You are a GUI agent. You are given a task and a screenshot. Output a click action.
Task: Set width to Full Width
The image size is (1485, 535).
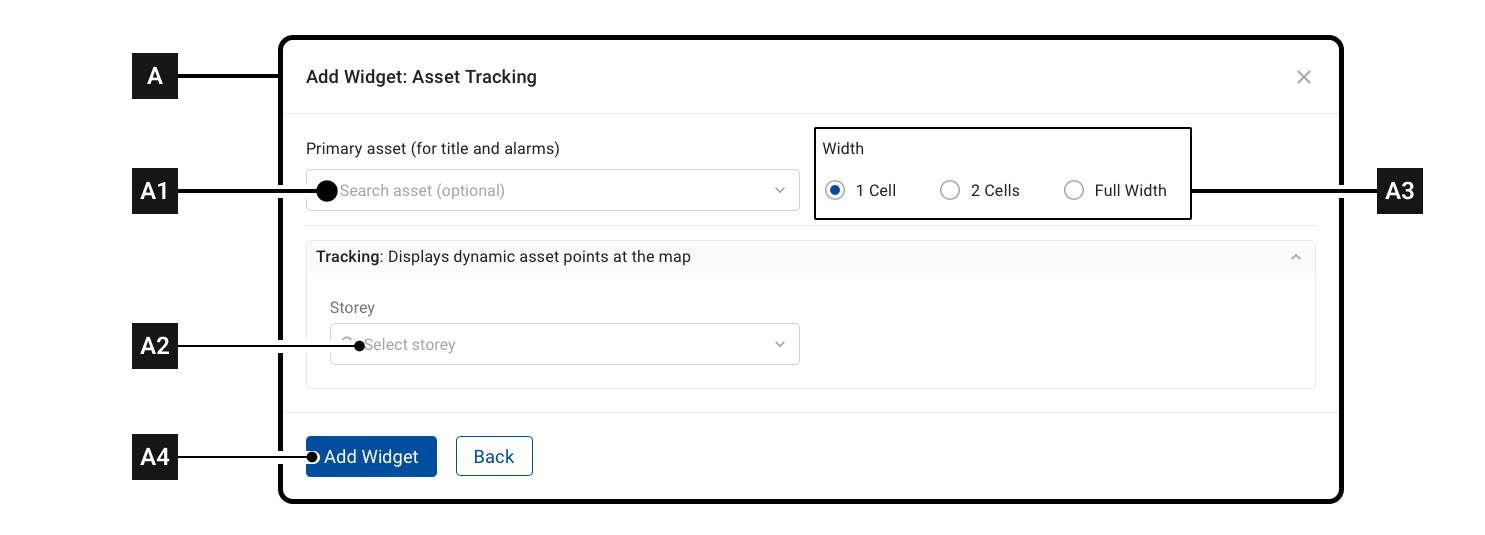click(x=1074, y=190)
